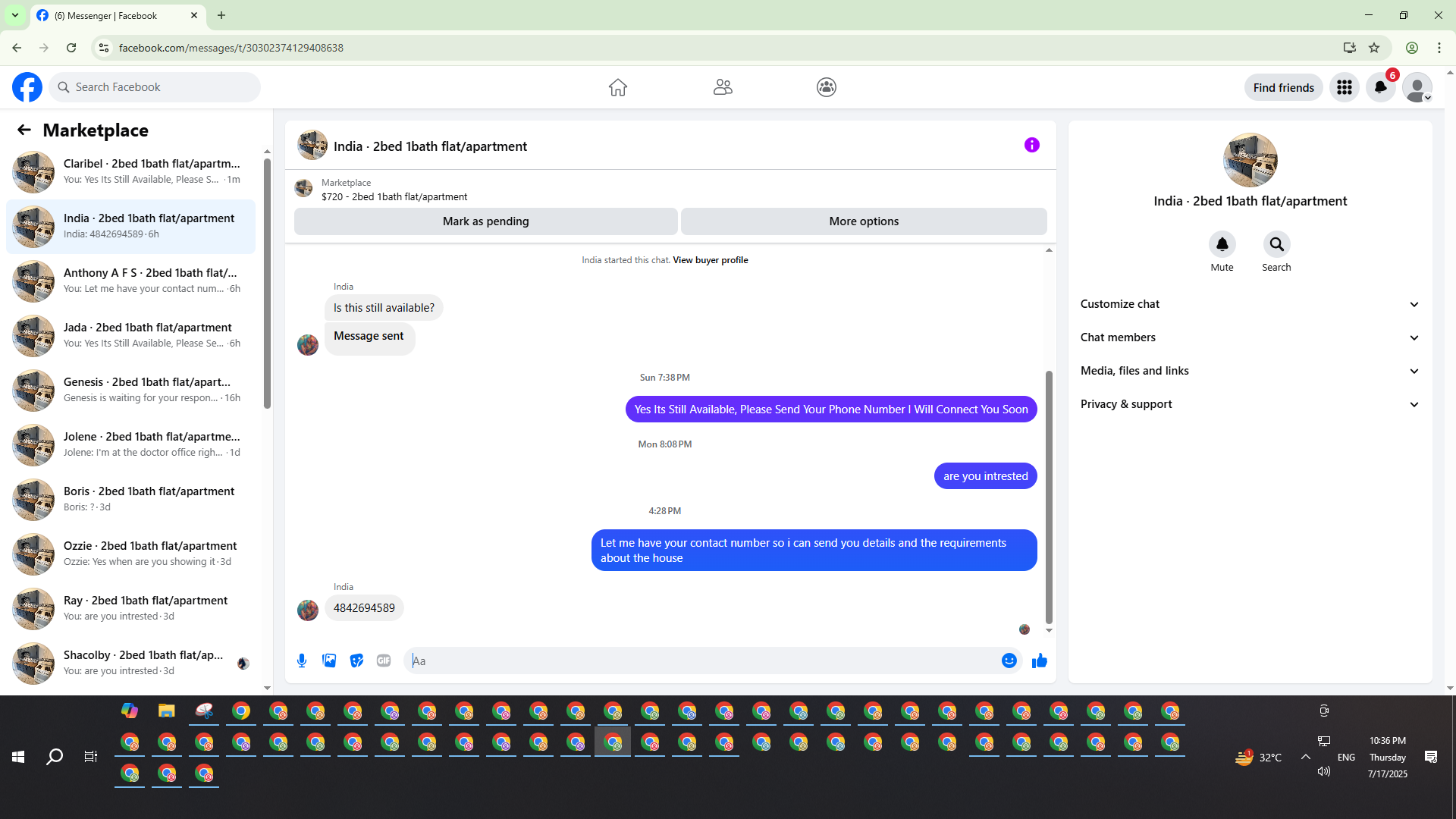
Task: Open Windows taskbar search
Action: coord(55,757)
